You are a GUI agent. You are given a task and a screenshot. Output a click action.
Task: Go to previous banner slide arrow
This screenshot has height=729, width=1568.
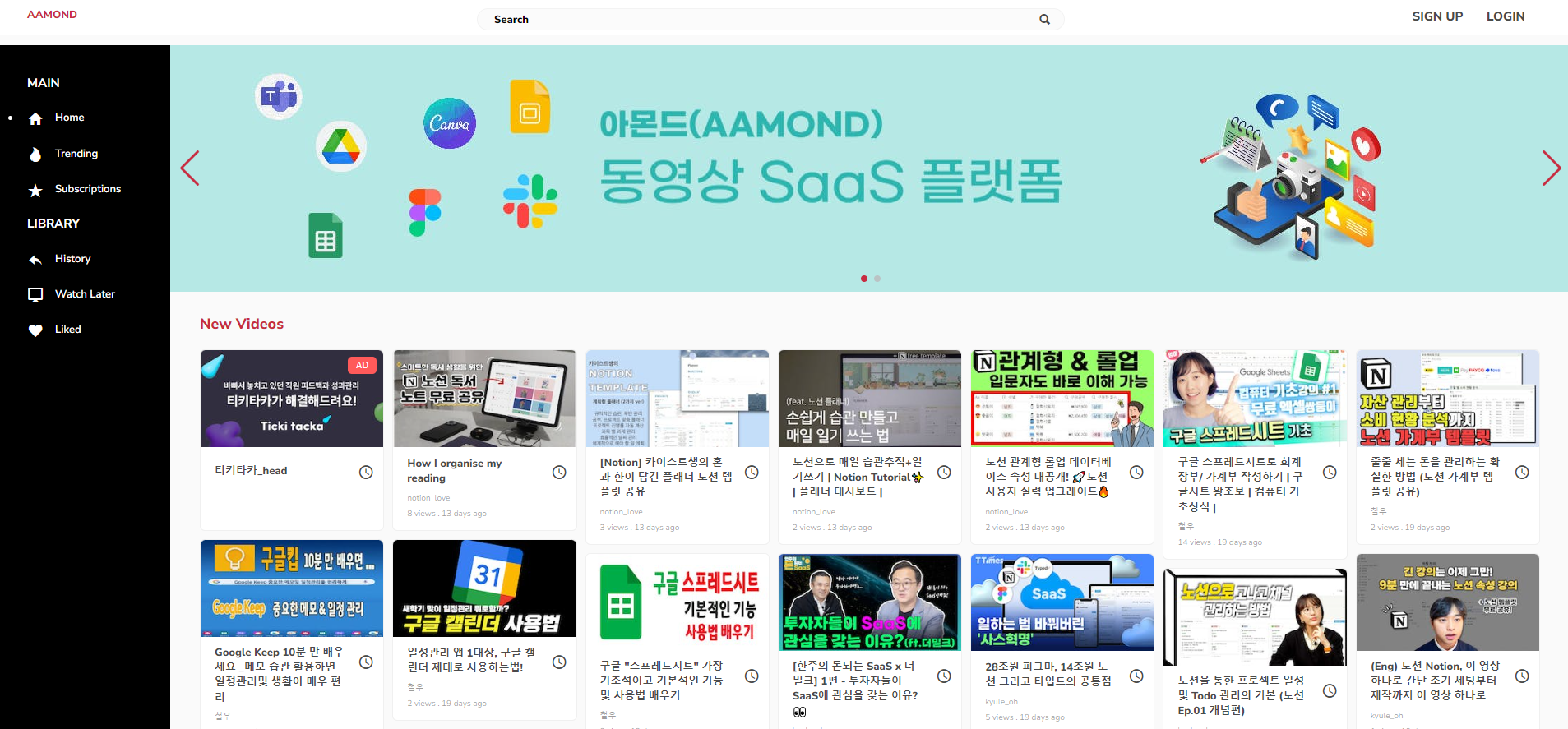[190, 168]
